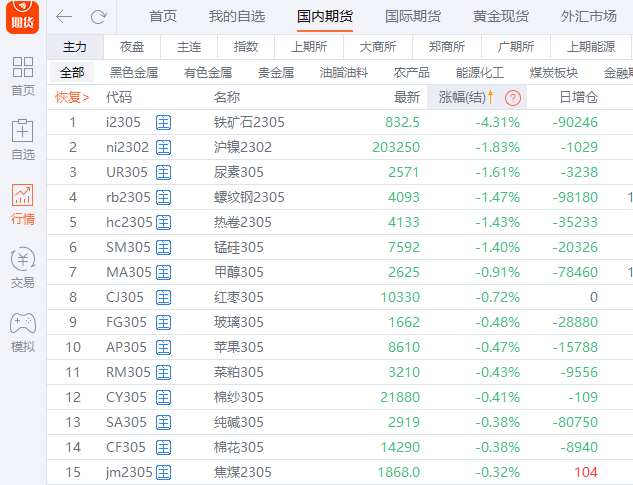
Task: Open the 交易 trading sidebar icon
Action: (22, 268)
